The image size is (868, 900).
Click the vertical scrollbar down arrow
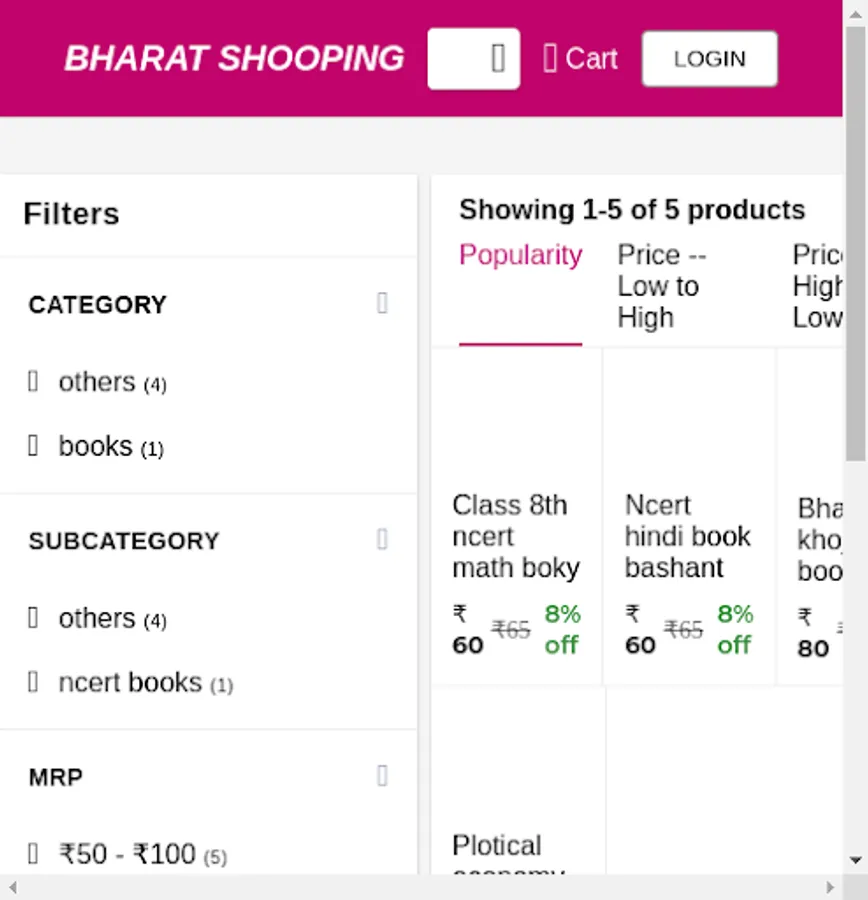[x=856, y=861]
